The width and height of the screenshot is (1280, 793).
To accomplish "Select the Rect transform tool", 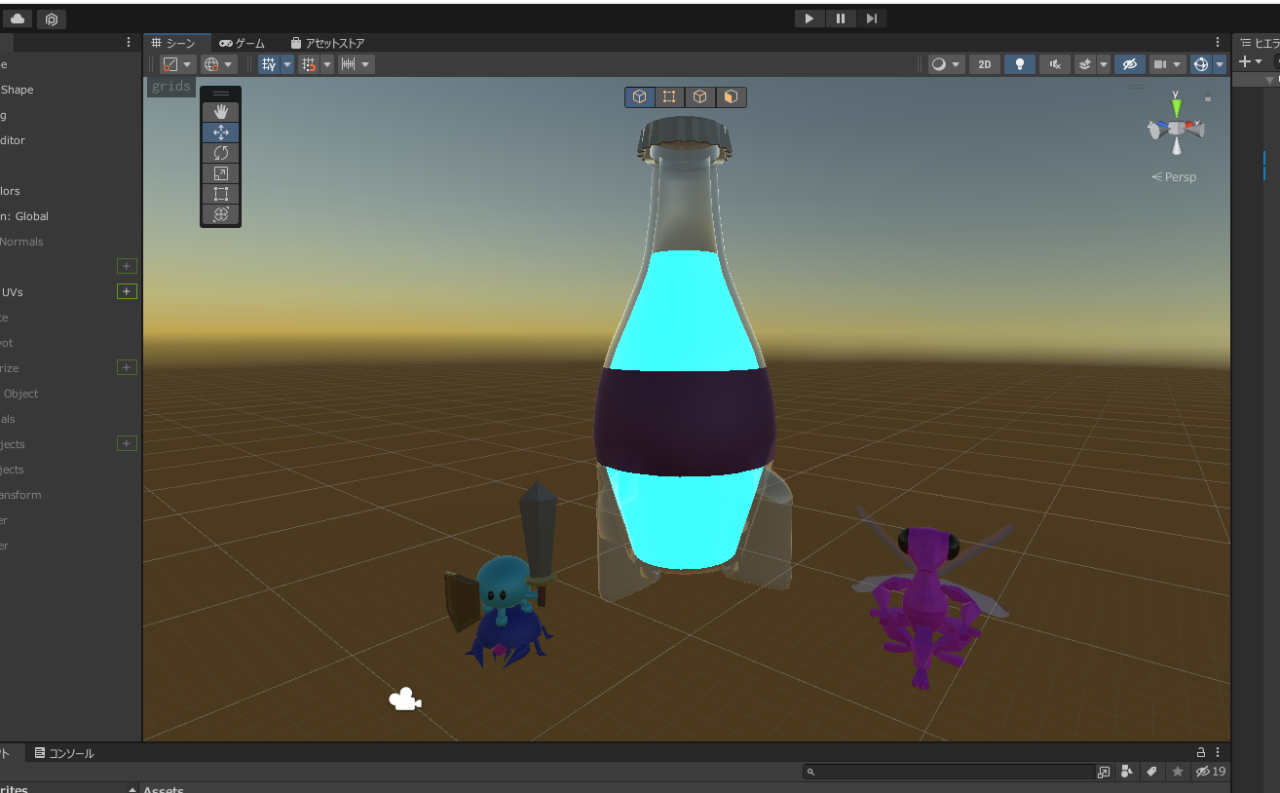I will pos(221,194).
